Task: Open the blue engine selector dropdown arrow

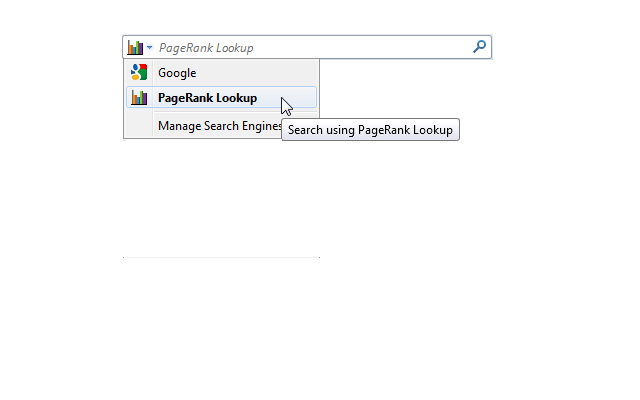Action: point(149,48)
